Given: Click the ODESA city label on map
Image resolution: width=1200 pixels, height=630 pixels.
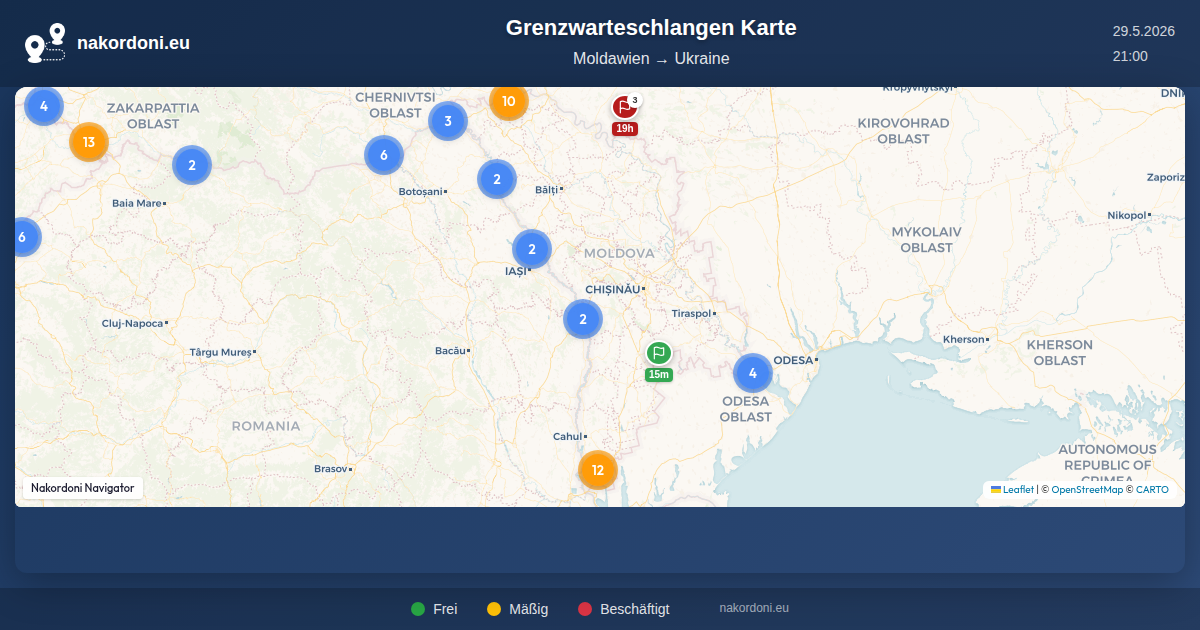Looking at the screenshot, I should point(795,359).
